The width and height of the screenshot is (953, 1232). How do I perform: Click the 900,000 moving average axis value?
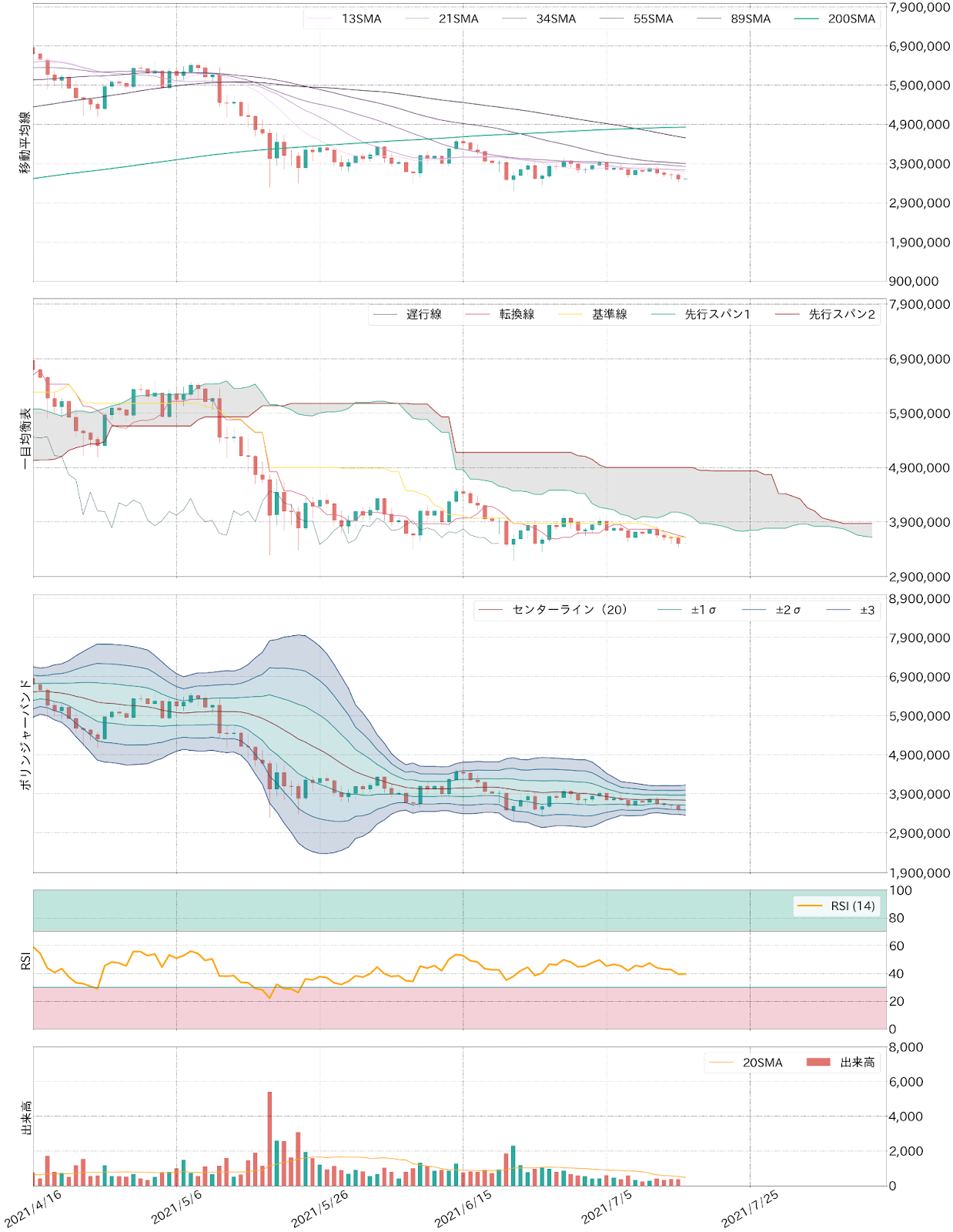(914, 281)
